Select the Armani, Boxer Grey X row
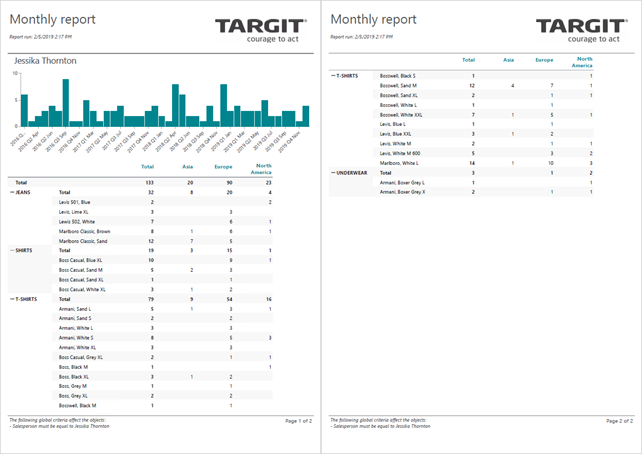This screenshot has width=642, height=454. [x=483, y=192]
